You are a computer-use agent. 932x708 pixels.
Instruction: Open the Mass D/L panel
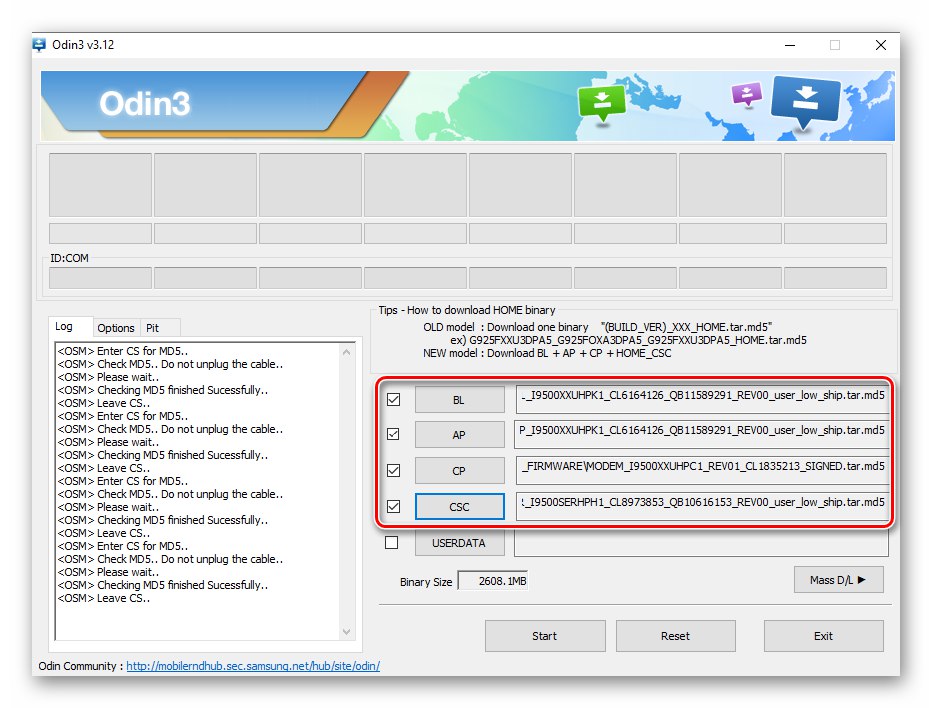point(838,580)
